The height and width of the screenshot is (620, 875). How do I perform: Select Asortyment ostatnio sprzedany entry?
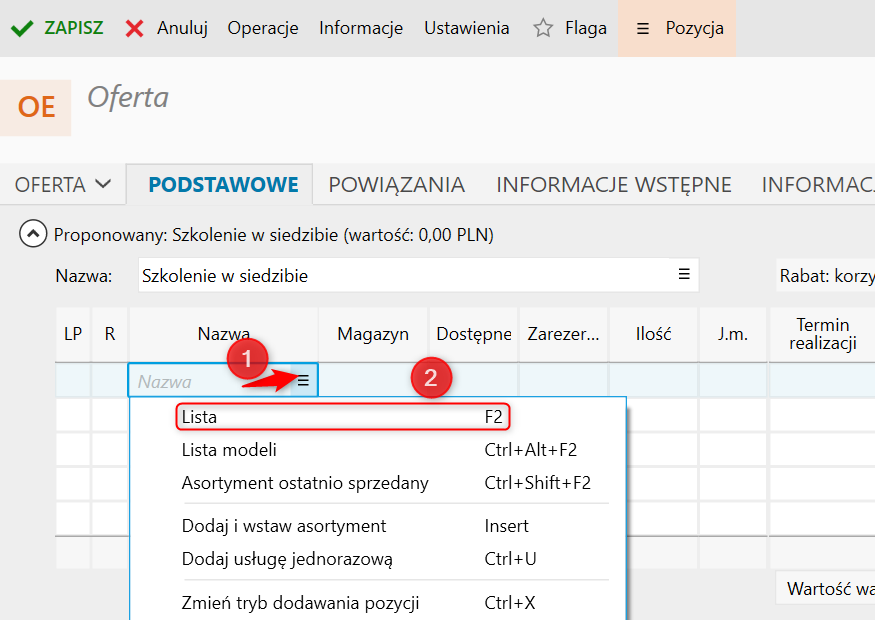[x=379, y=483]
